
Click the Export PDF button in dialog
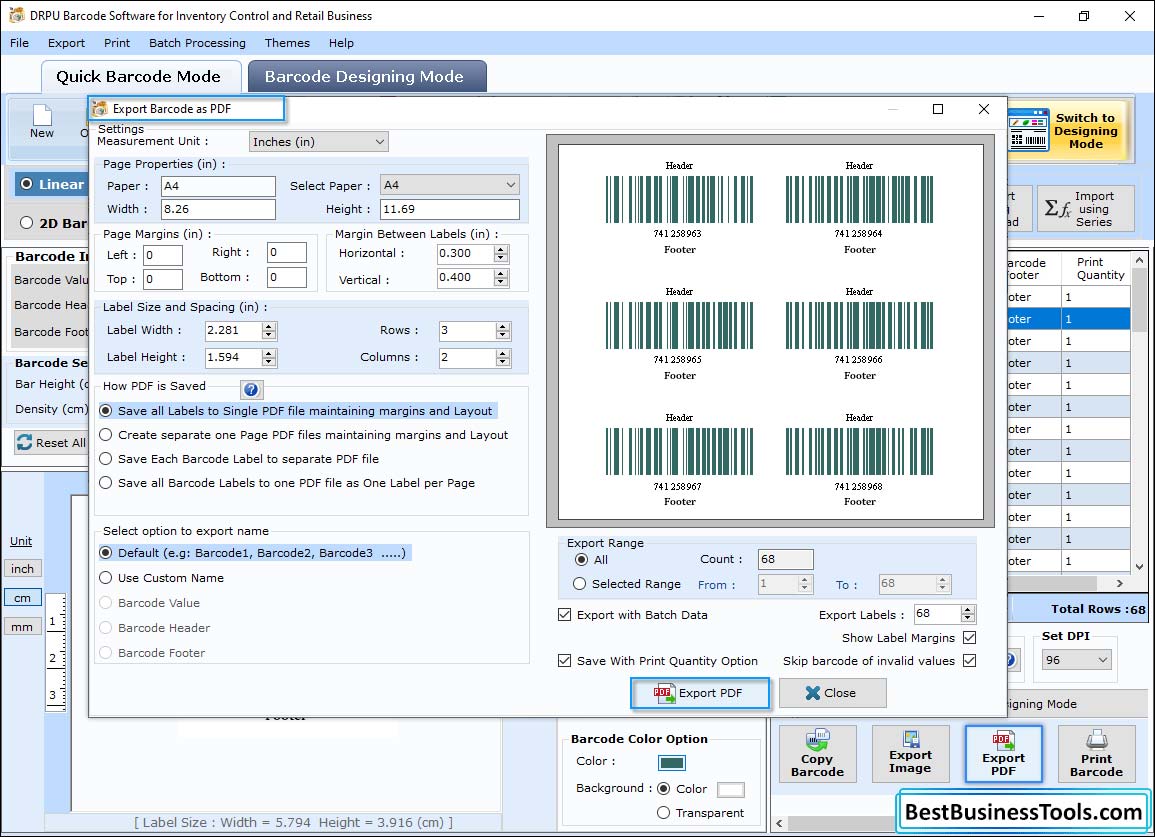[700, 693]
